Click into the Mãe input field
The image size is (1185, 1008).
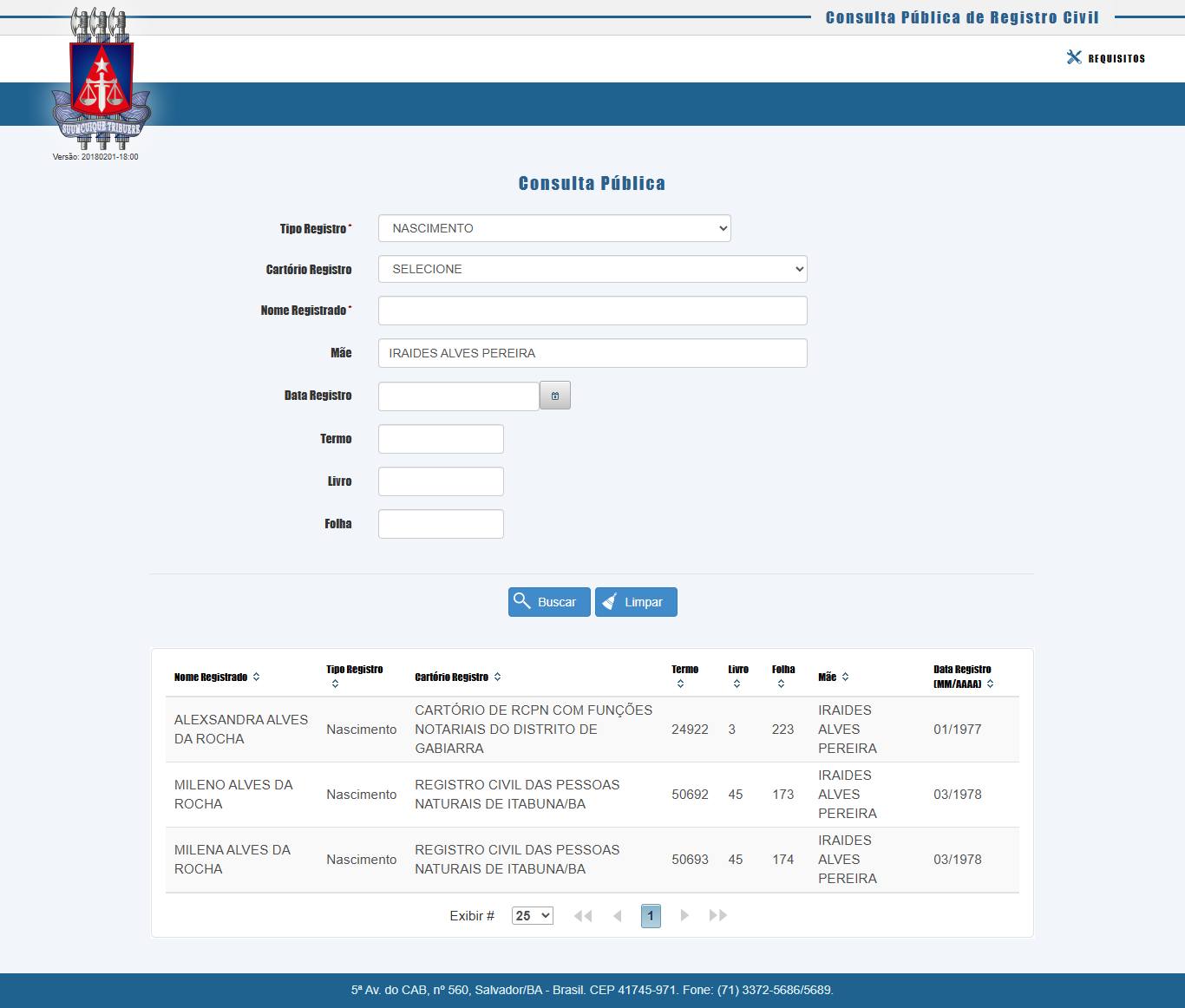pyautogui.click(x=592, y=353)
